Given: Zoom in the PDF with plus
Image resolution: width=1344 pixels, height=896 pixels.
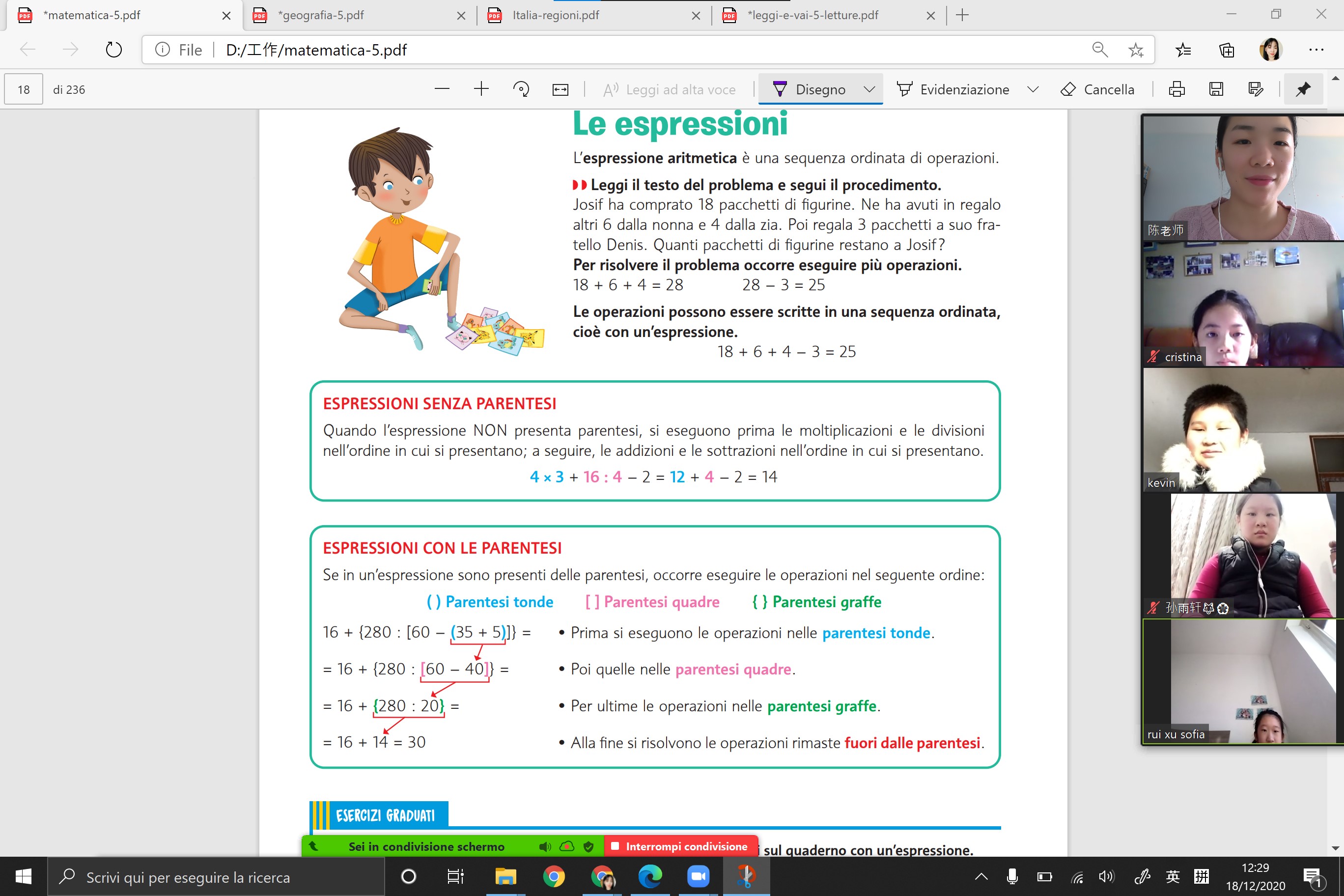Looking at the screenshot, I should pos(481,89).
